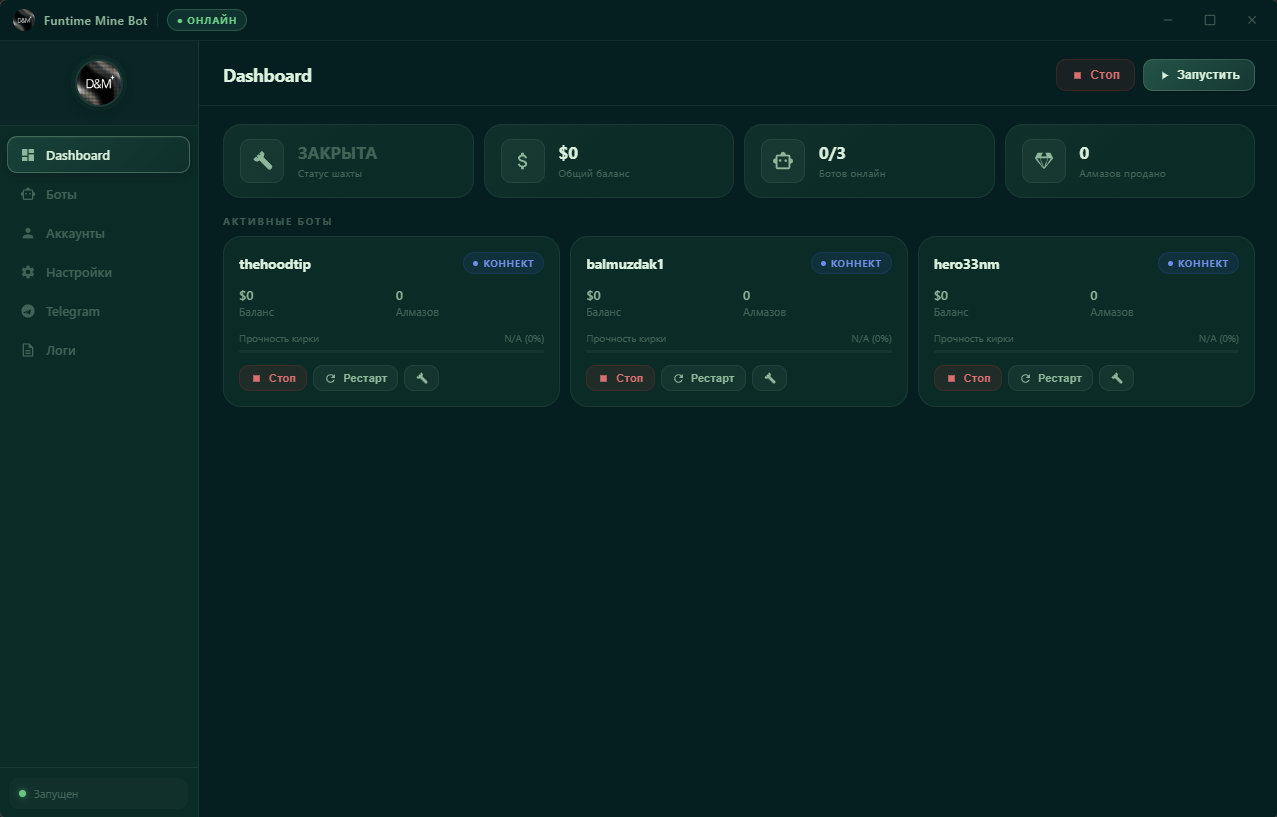This screenshot has width=1277, height=817.
Task: Click the КОННЕКТ badge on thehoodtip card
Action: [503, 263]
